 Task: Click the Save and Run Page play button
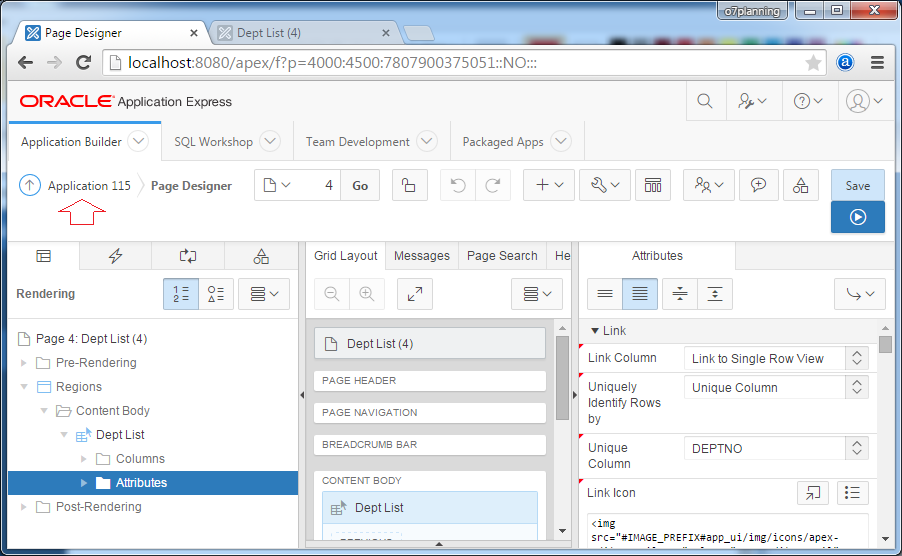pyautogui.click(x=858, y=217)
